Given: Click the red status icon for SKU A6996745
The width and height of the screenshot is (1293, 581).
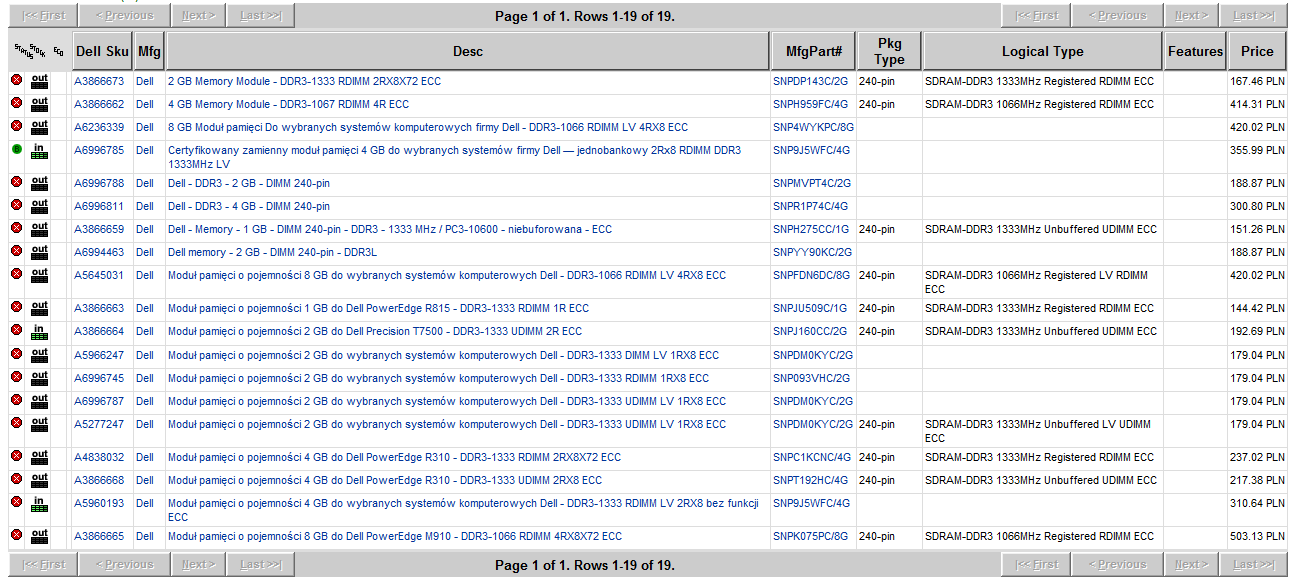Looking at the screenshot, I should (x=16, y=377).
